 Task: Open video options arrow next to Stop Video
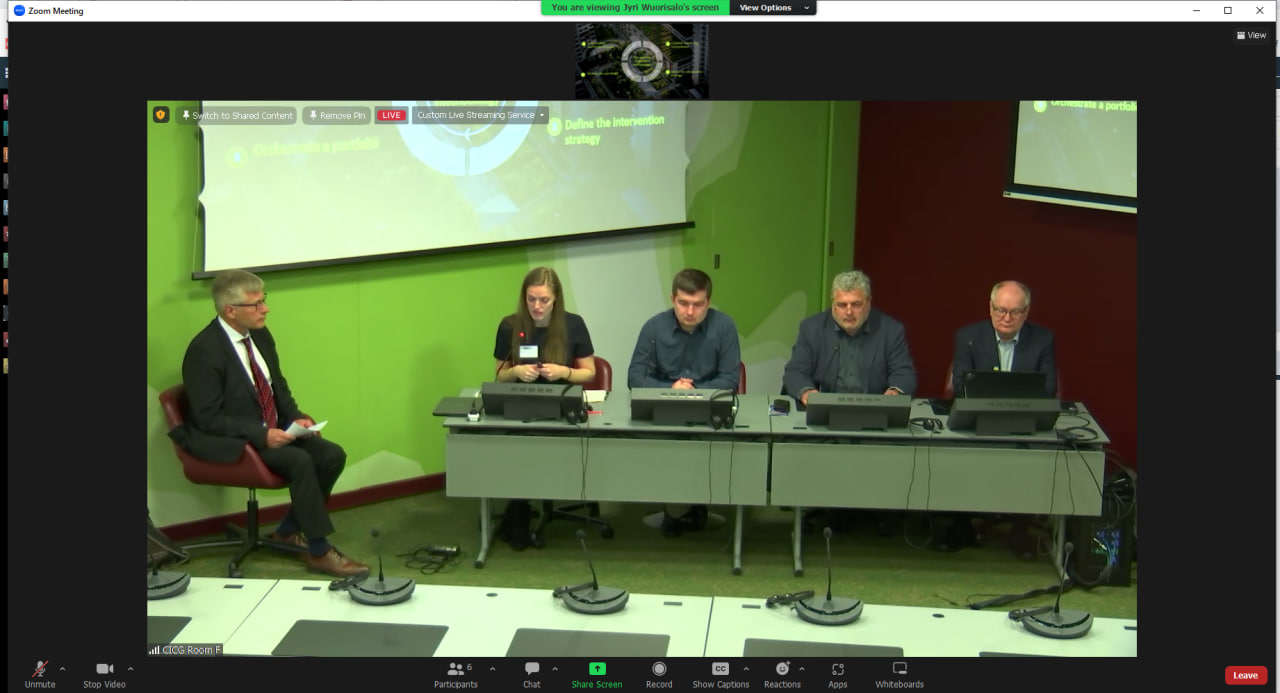click(130, 669)
